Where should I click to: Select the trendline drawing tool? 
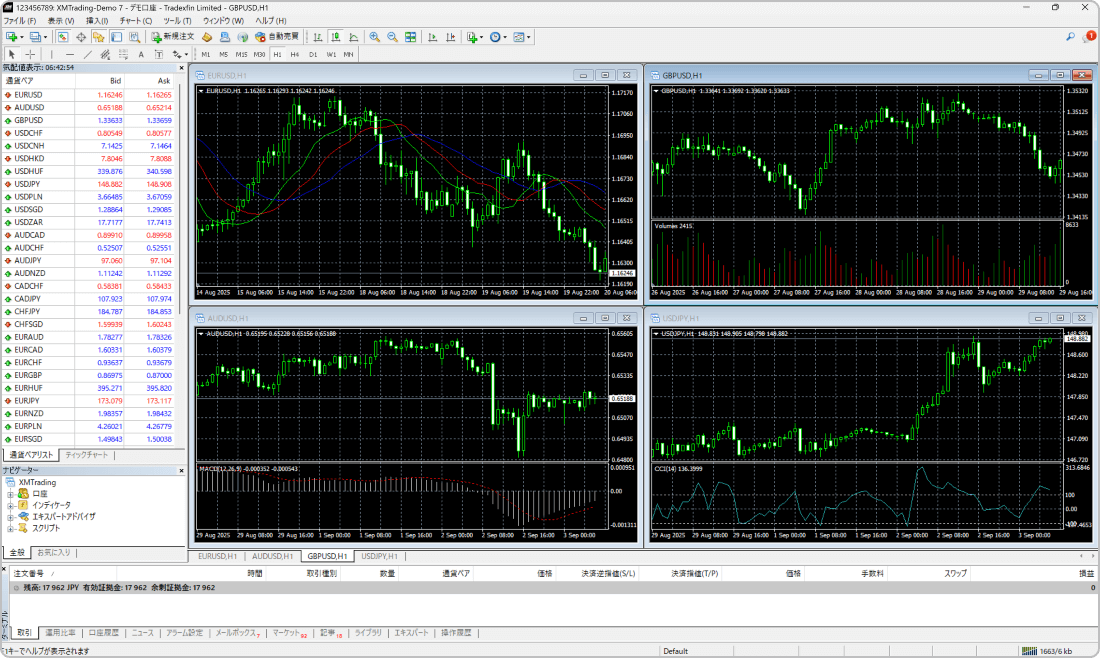click(88, 54)
